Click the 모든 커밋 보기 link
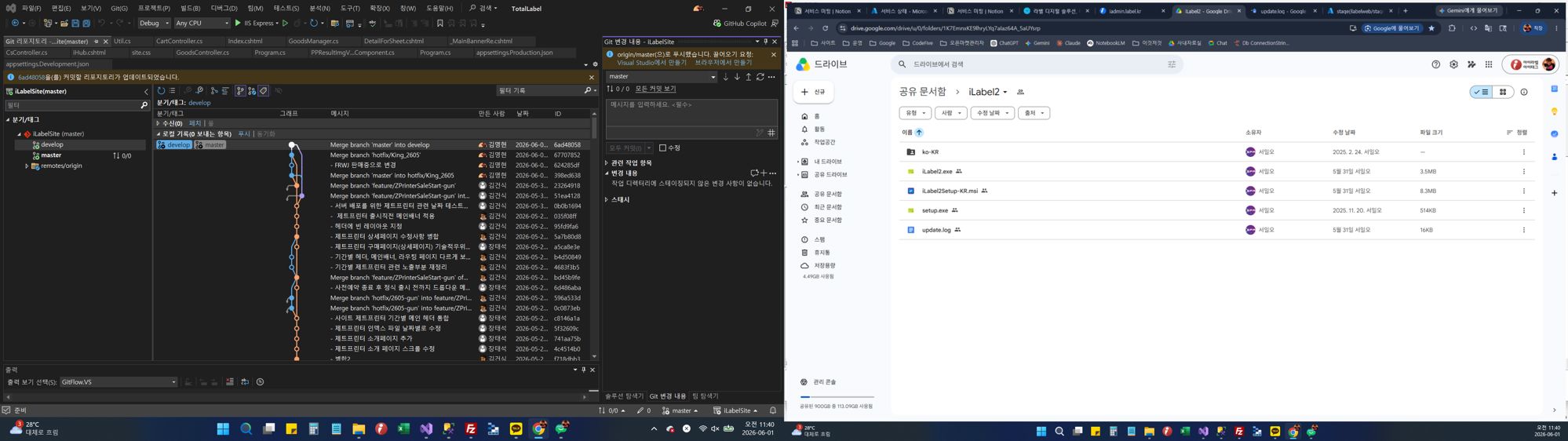Viewport: 1568px width, 441px height. coord(655,89)
